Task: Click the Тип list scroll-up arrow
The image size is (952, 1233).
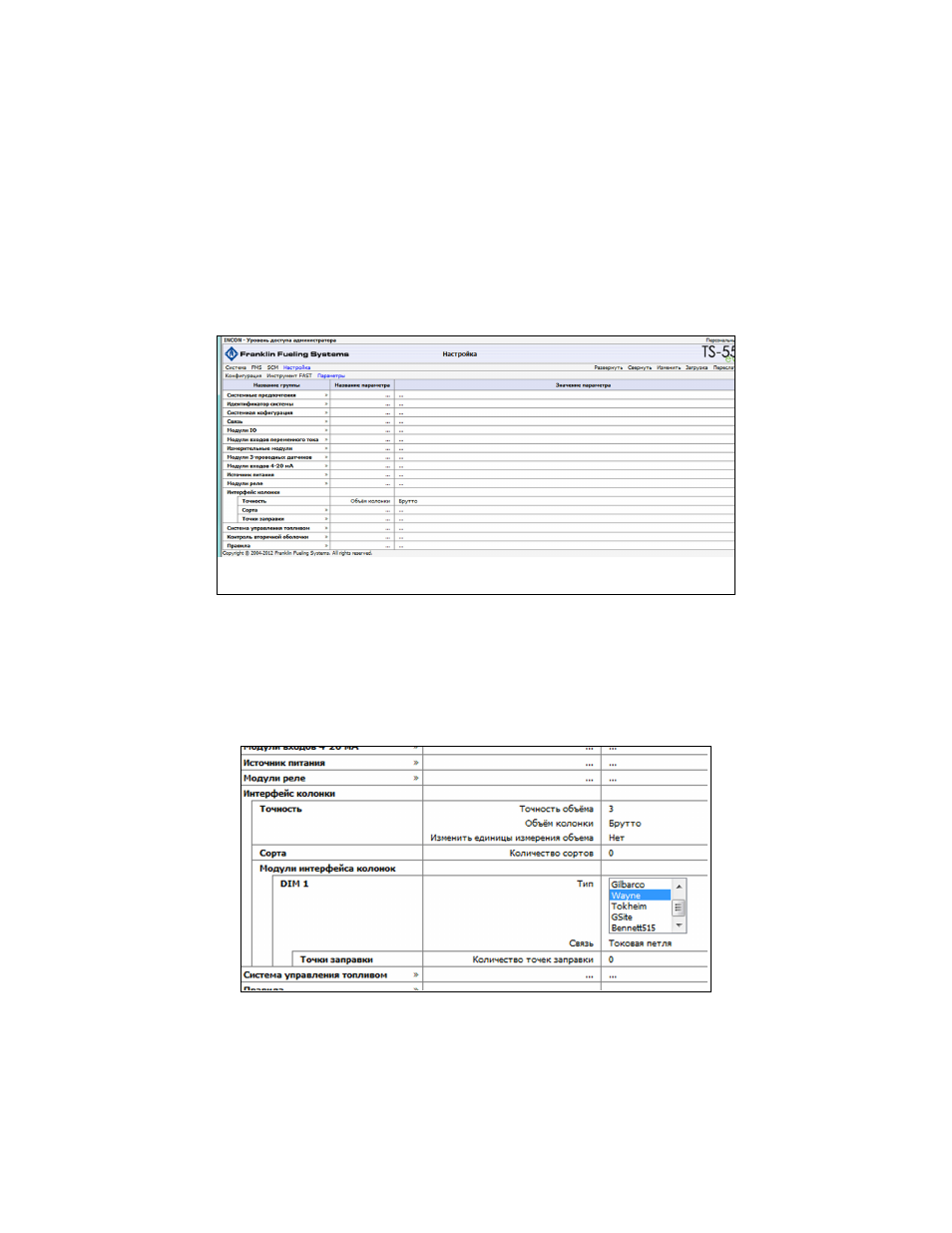Action: point(680,886)
